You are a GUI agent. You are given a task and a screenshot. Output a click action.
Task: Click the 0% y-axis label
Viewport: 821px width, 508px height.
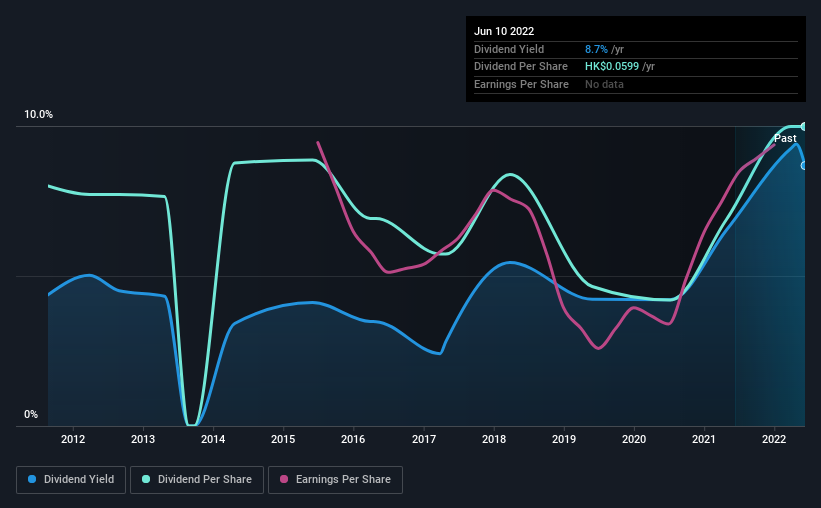click(31, 414)
